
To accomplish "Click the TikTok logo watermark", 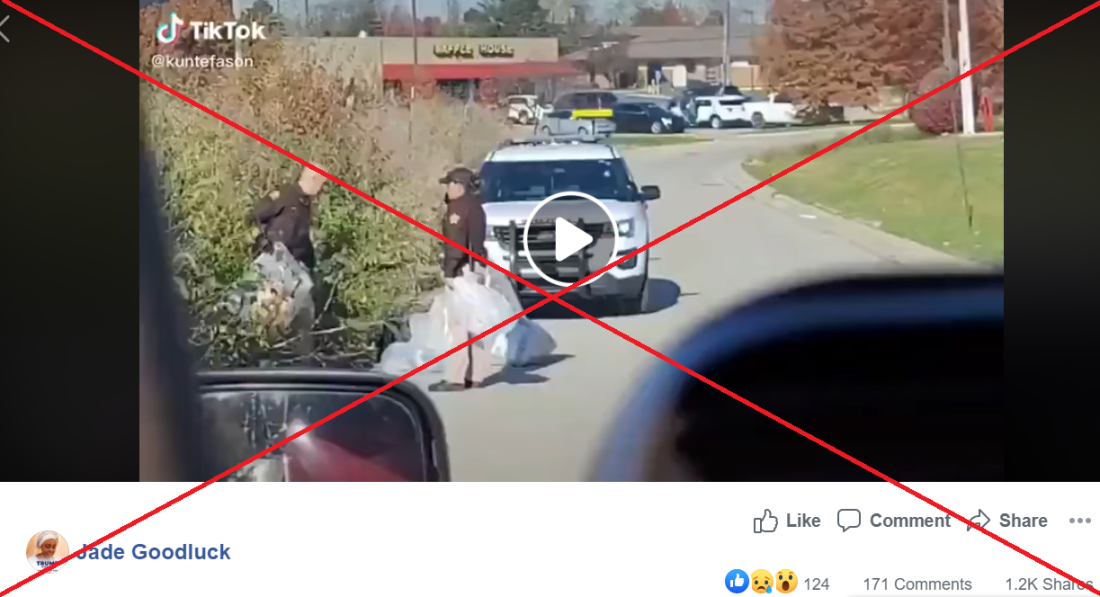I will point(210,30).
